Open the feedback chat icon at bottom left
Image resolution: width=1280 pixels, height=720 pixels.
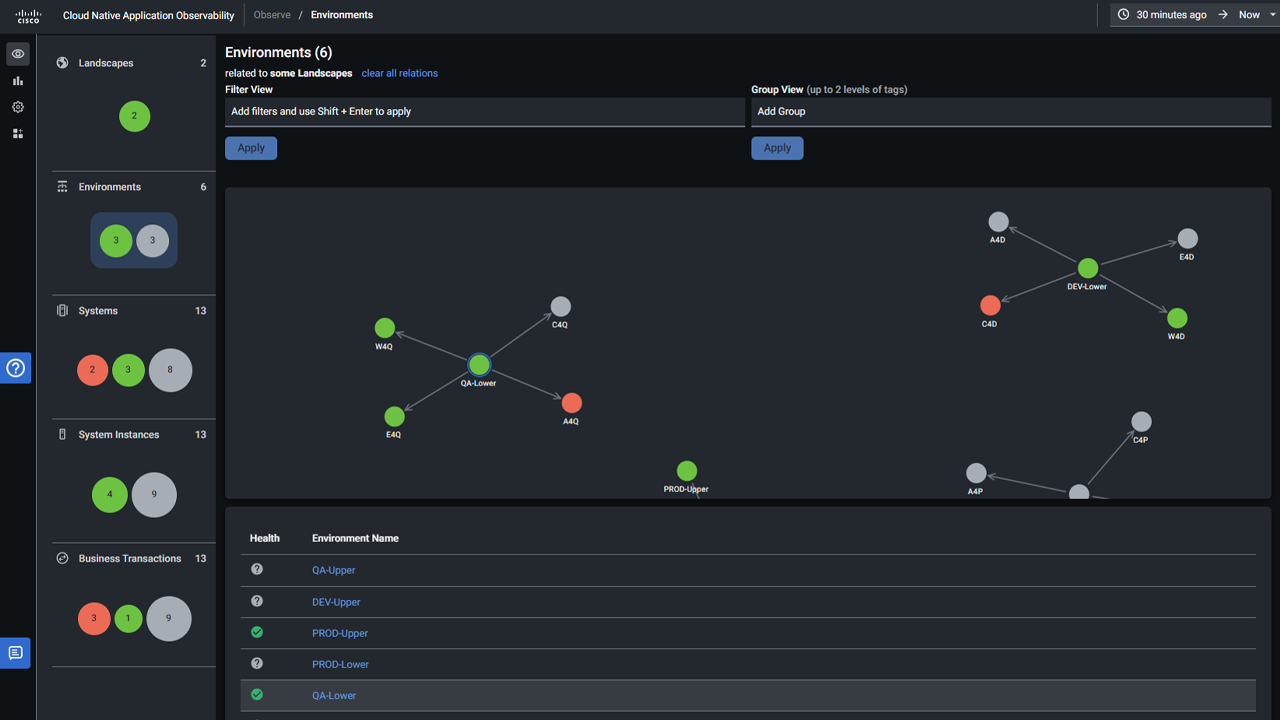(x=16, y=653)
